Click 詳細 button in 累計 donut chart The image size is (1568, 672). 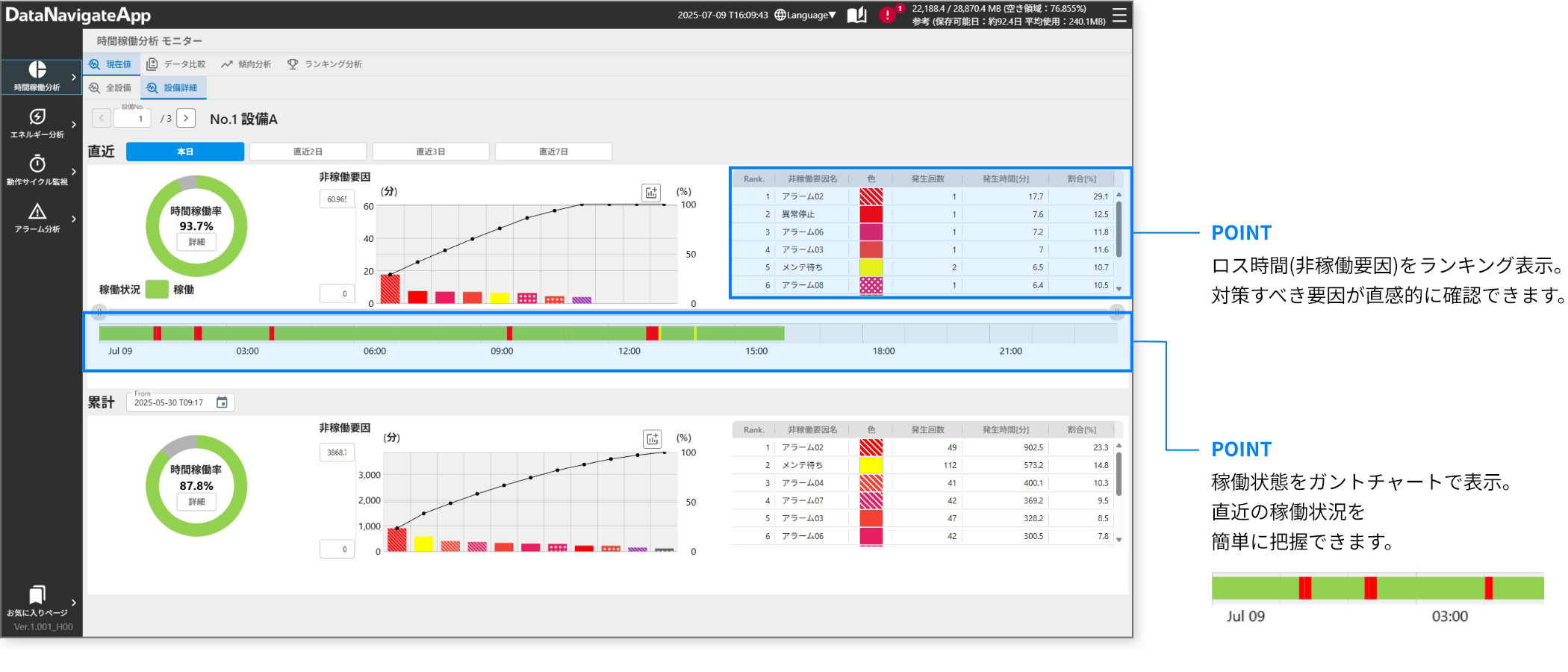point(196,502)
